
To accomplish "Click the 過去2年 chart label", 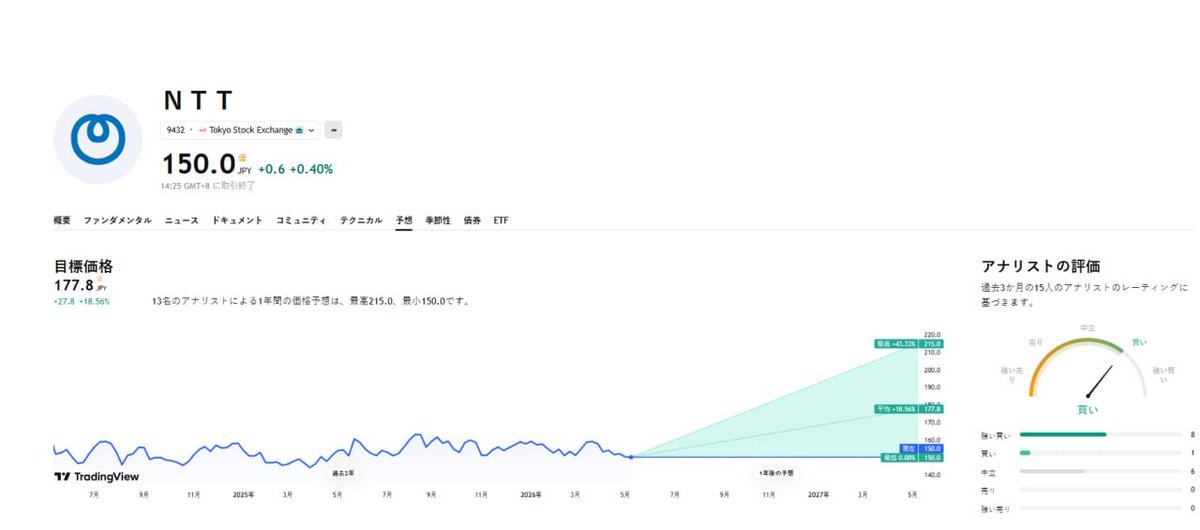I will coord(343,472).
